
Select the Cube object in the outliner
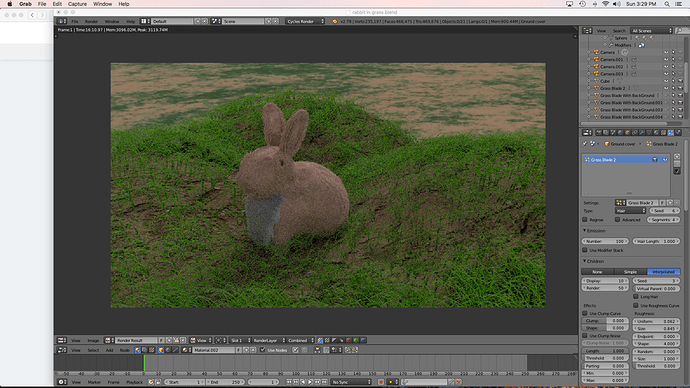(x=605, y=81)
